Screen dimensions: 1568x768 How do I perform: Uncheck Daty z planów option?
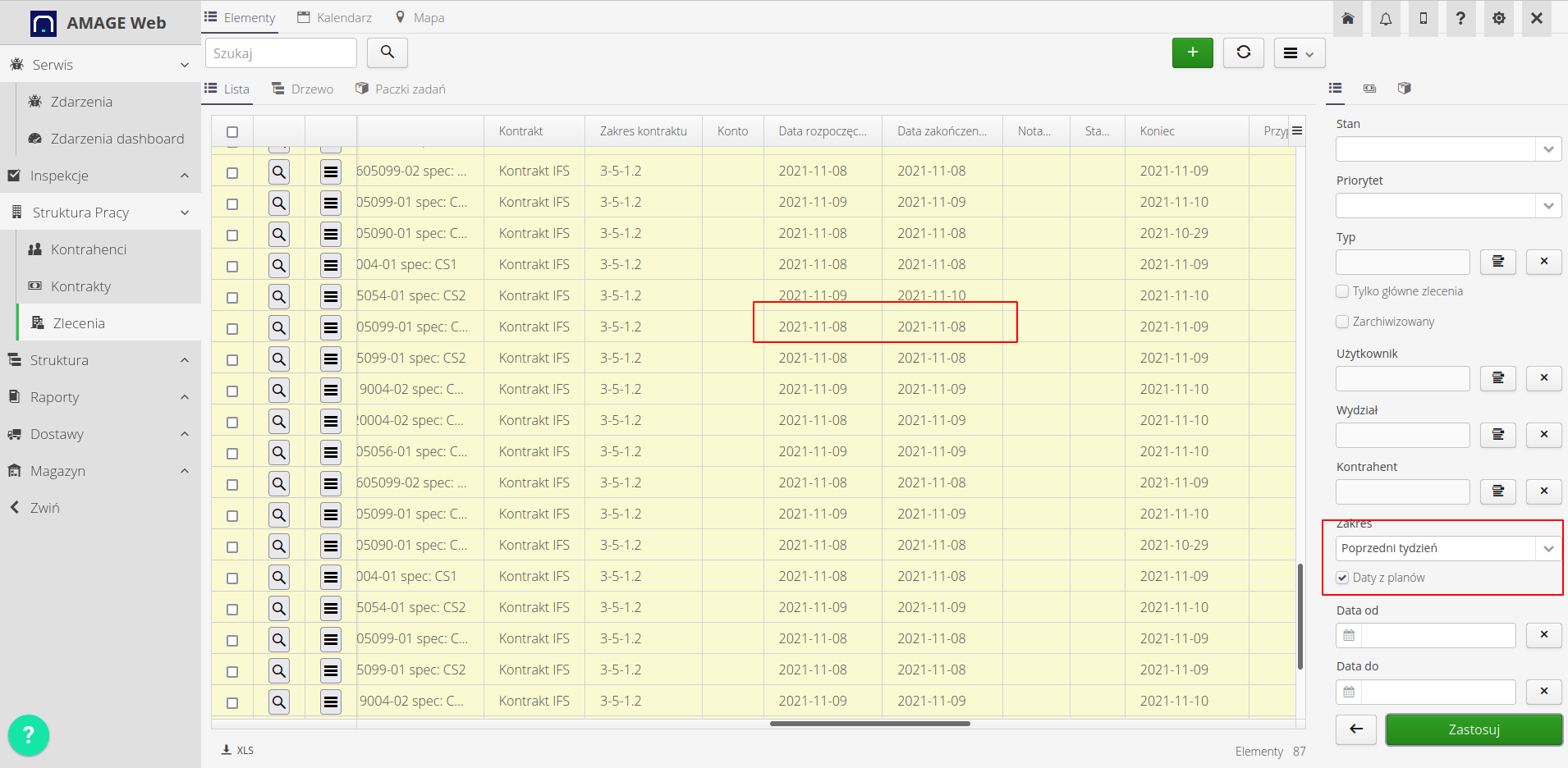[x=1342, y=578]
